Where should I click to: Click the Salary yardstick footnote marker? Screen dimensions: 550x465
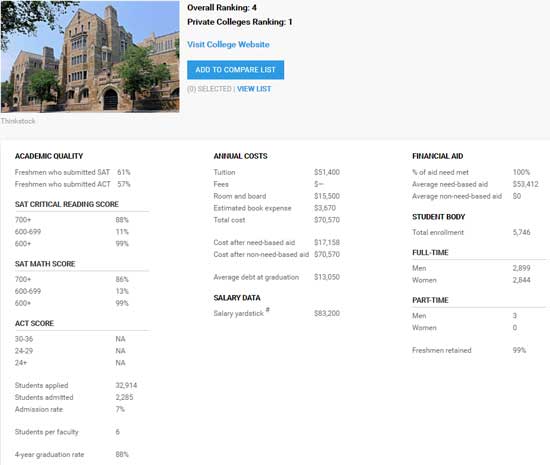click(x=268, y=309)
